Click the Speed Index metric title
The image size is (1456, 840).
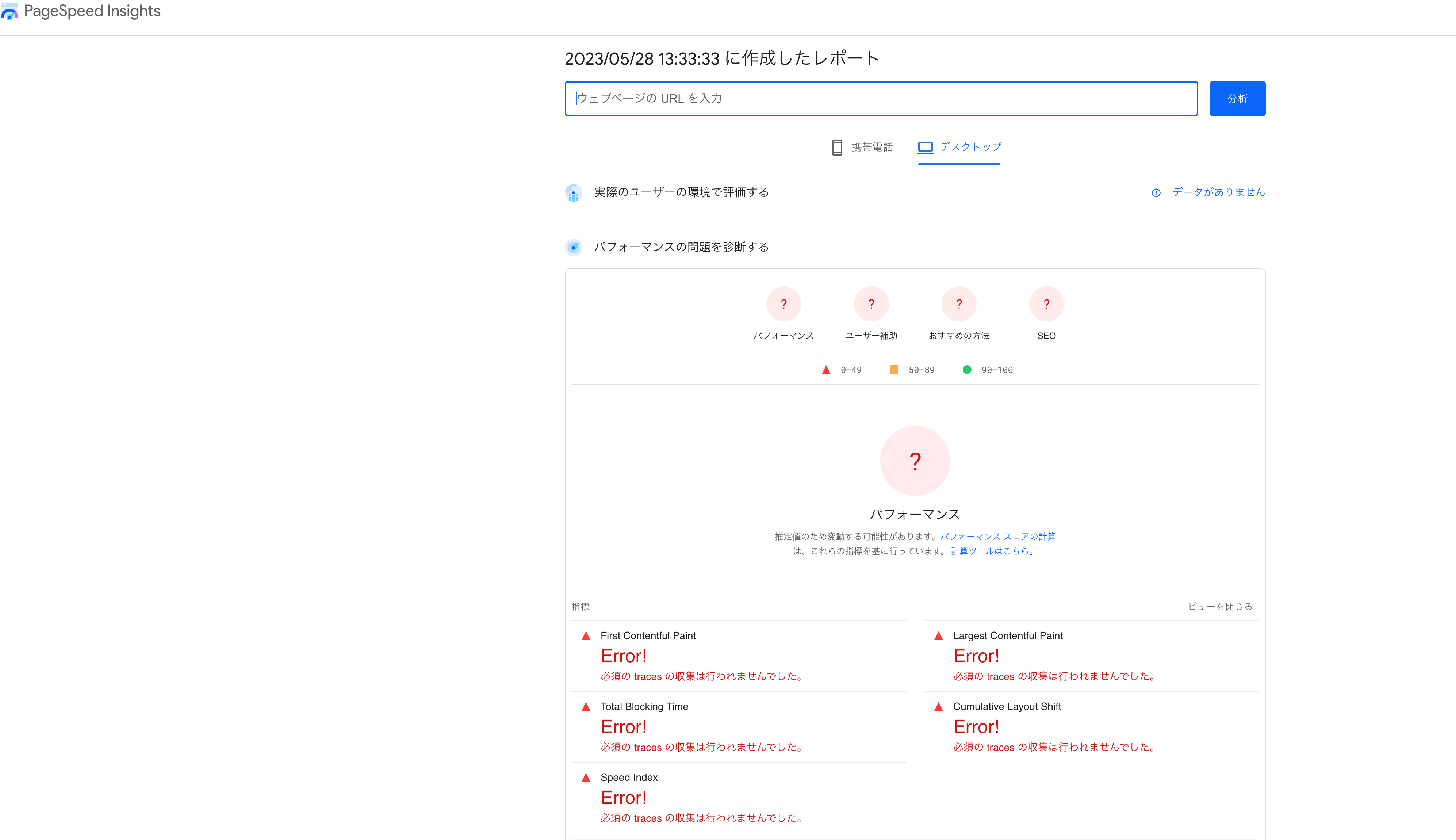click(x=629, y=778)
